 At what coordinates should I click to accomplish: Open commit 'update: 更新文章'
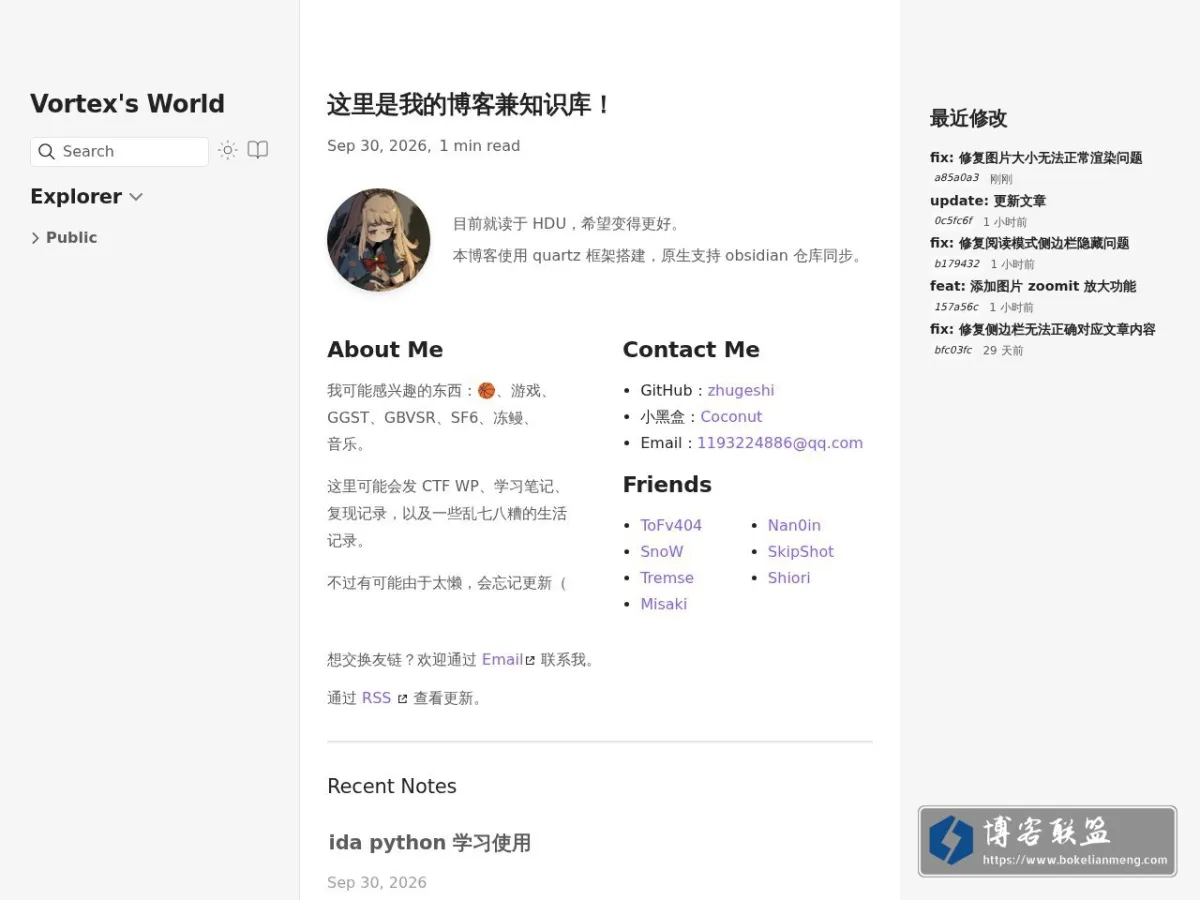click(988, 200)
